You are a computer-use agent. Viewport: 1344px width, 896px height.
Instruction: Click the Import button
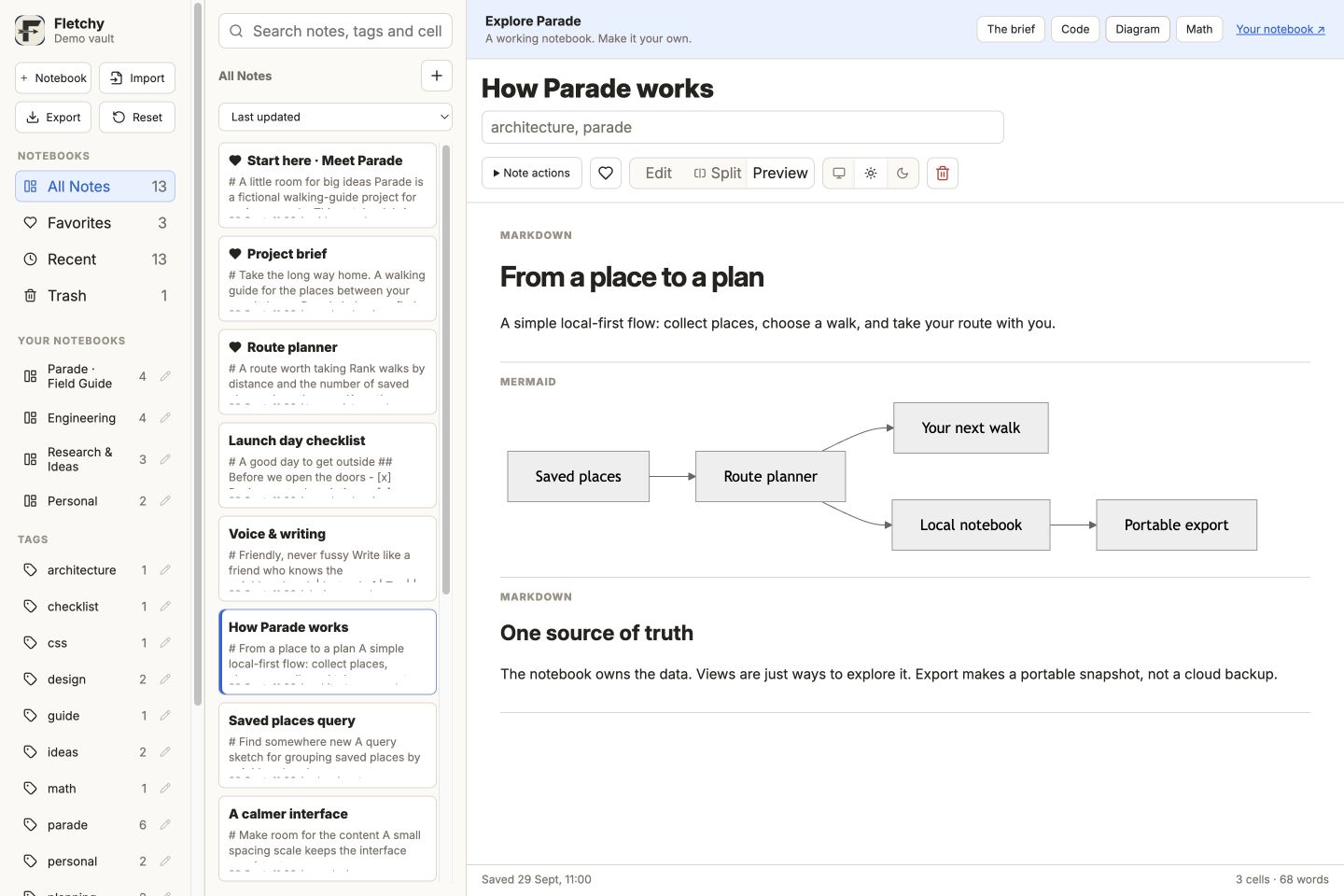pos(137,78)
